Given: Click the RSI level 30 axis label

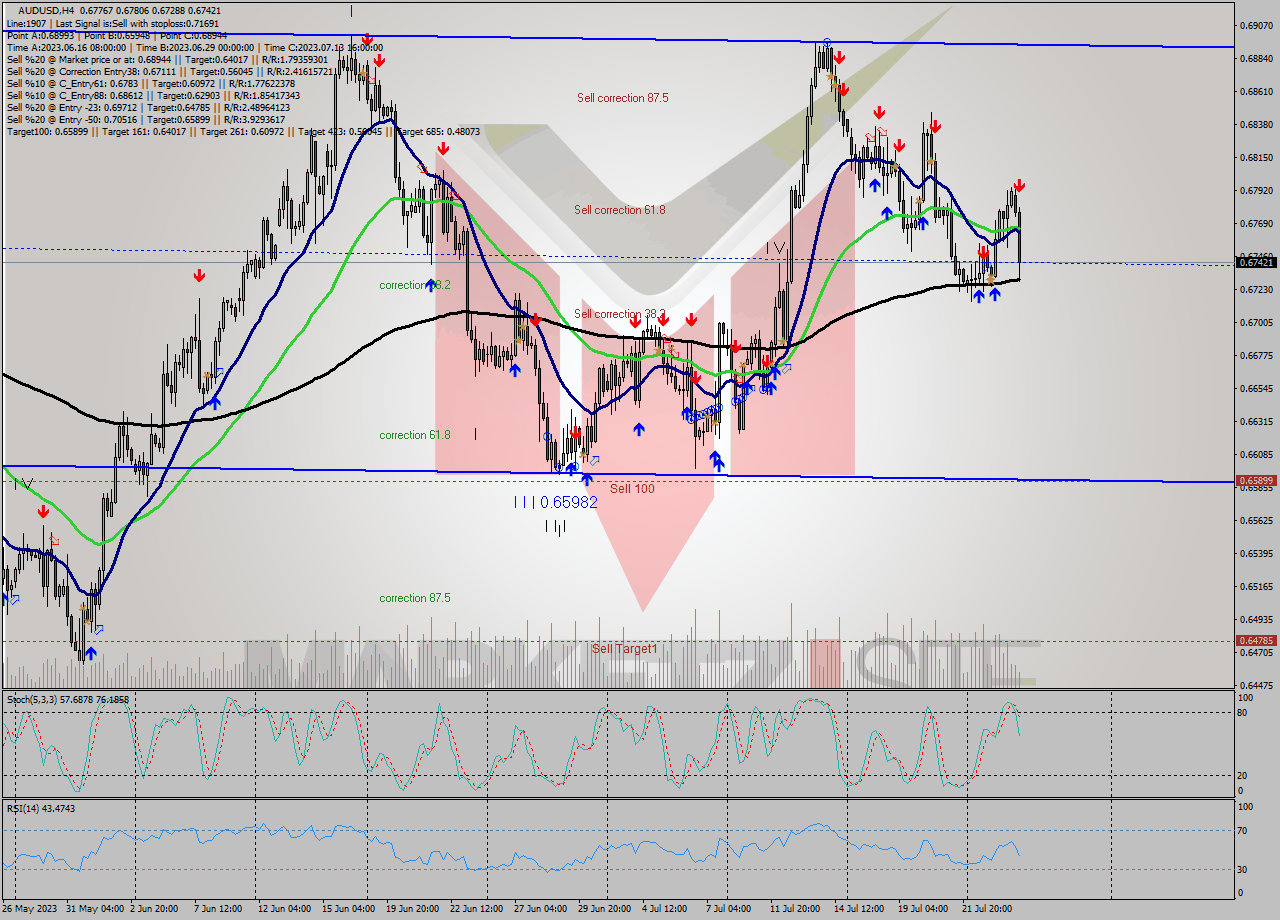Looking at the screenshot, I should coord(1243,869).
